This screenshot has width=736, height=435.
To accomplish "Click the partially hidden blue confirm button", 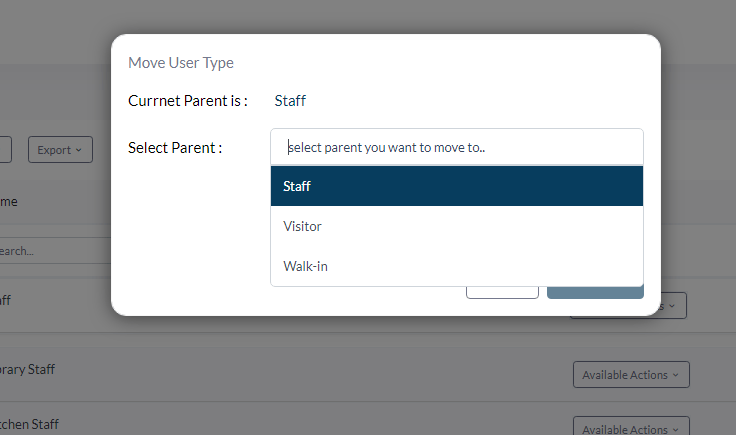I will (x=595, y=292).
